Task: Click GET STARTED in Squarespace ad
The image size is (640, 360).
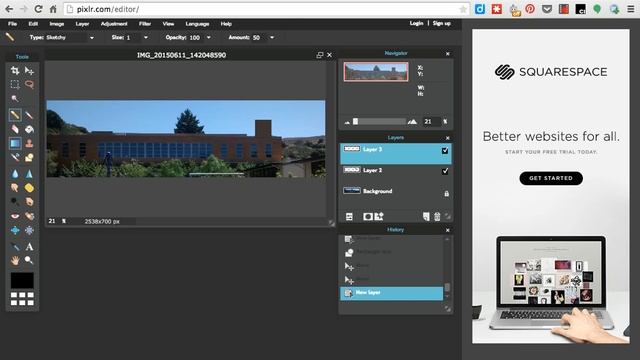Action: click(551, 178)
